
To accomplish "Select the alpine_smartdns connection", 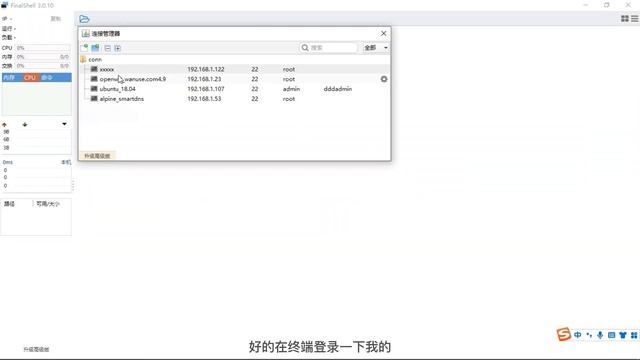I will click(x=122, y=99).
